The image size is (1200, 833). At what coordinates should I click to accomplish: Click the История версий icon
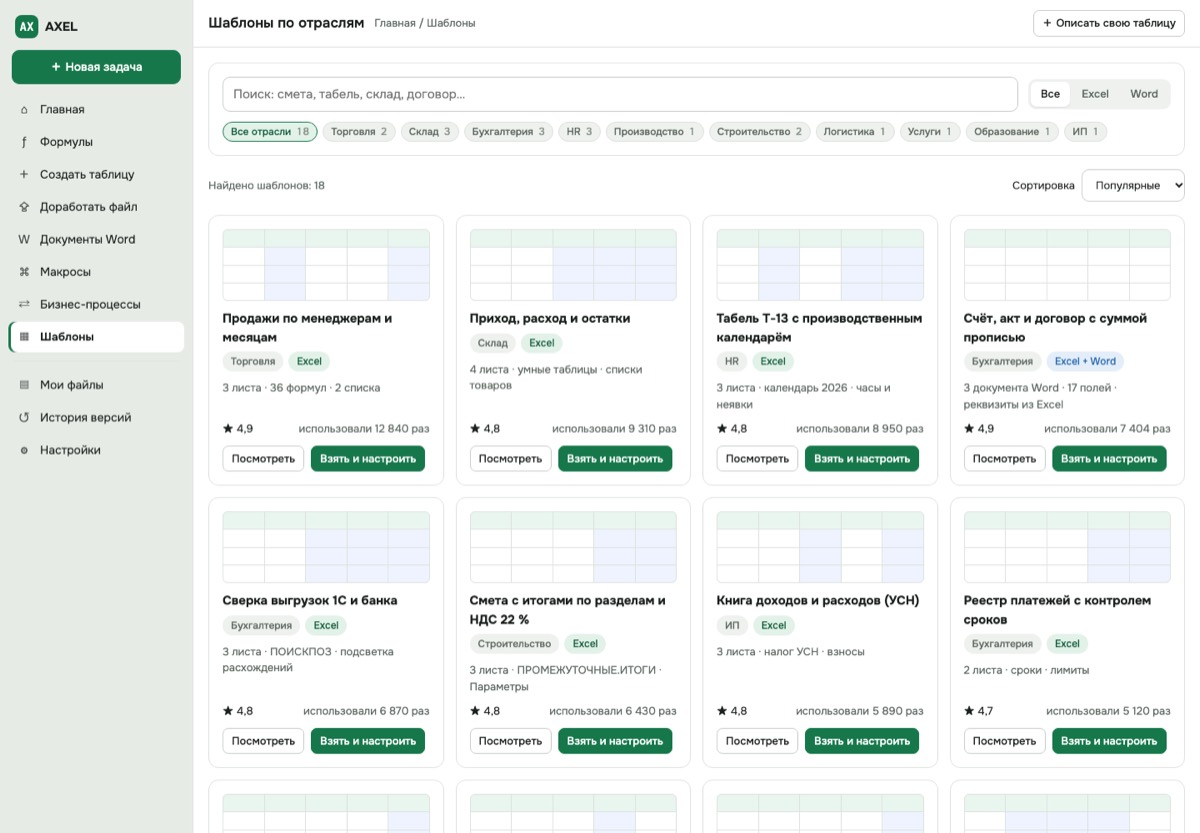click(24, 418)
